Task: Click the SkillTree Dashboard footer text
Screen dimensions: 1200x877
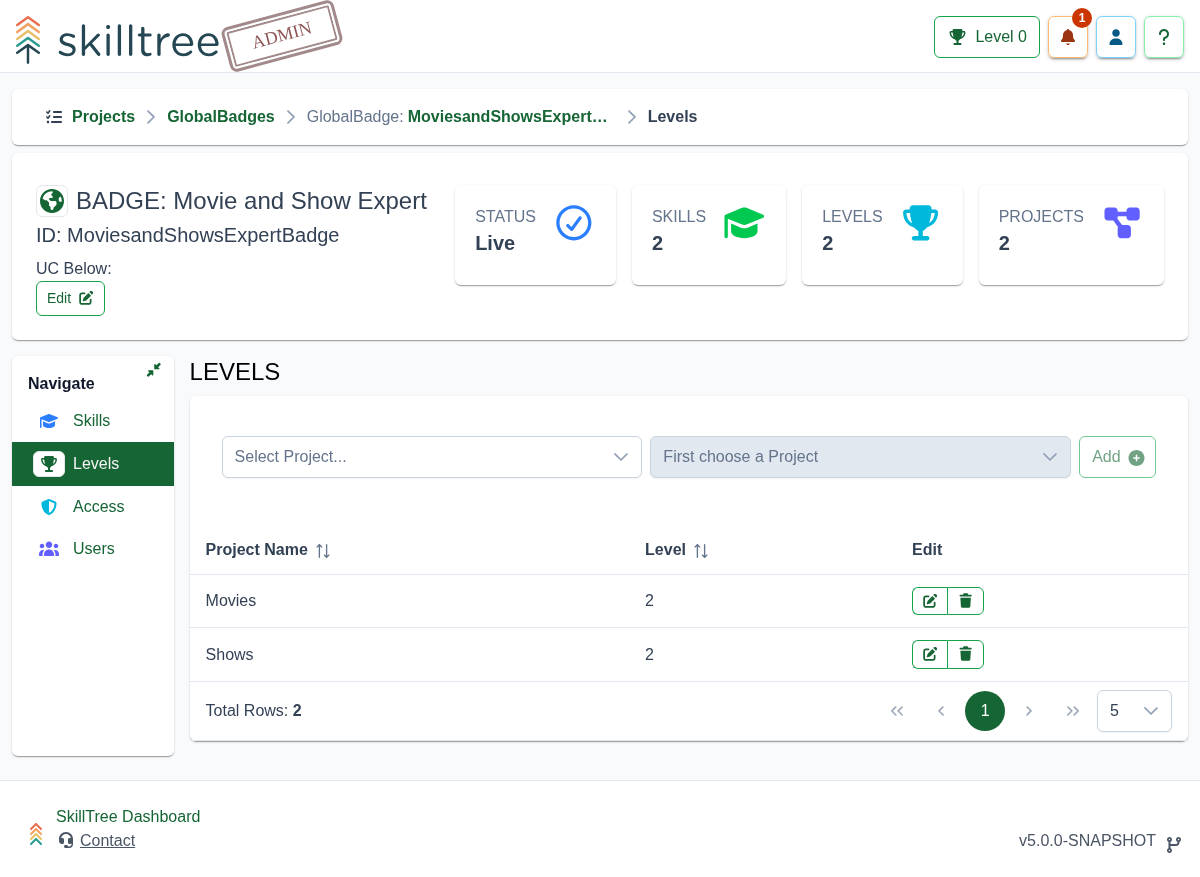Action: click(x=128, y=817)
